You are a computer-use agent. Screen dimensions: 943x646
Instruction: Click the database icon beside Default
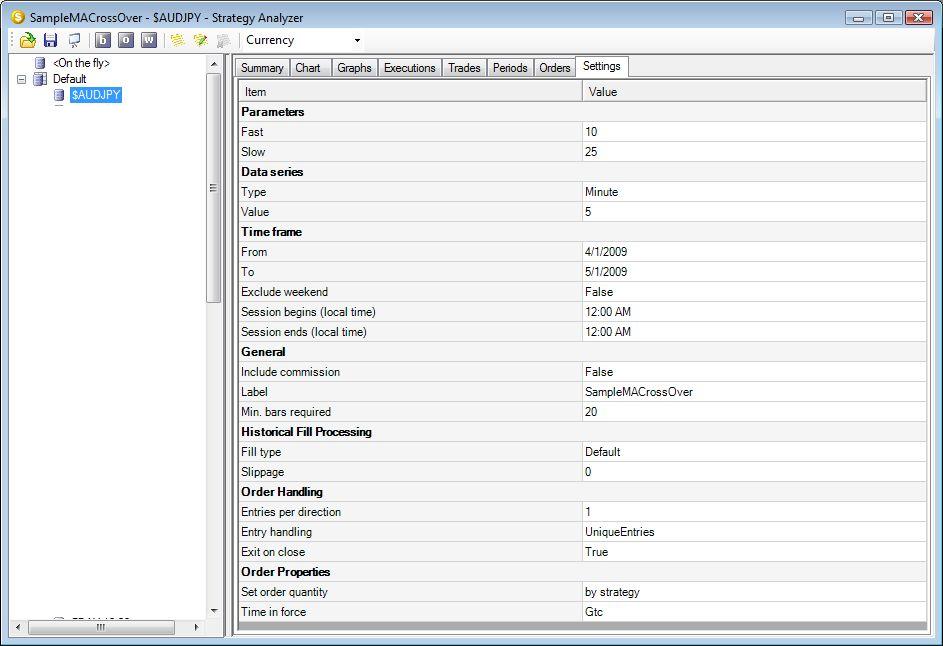click(40, 79)
